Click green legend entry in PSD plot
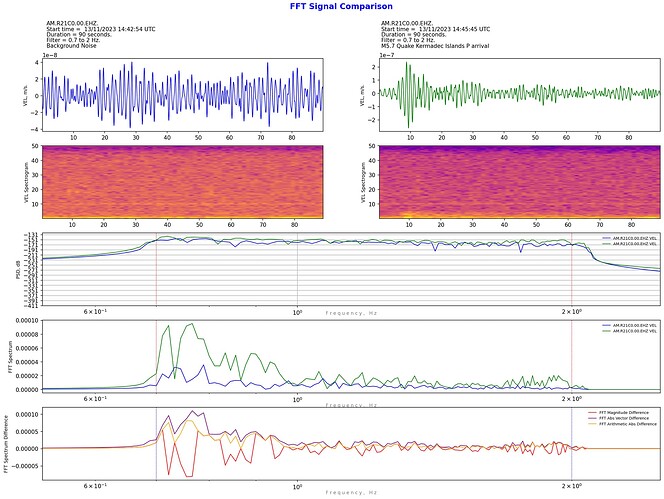The image size is (664, 499). [x=630, y=244]
